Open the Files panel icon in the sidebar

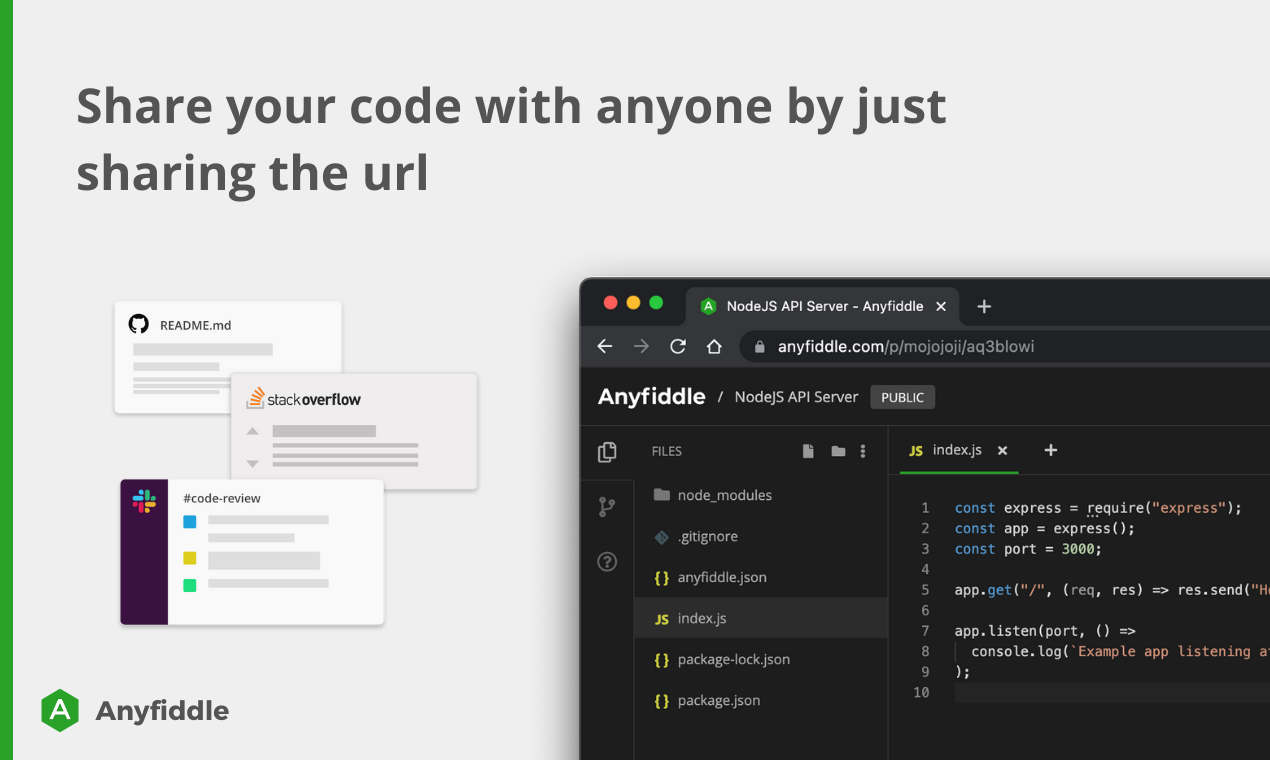point(607,451)
